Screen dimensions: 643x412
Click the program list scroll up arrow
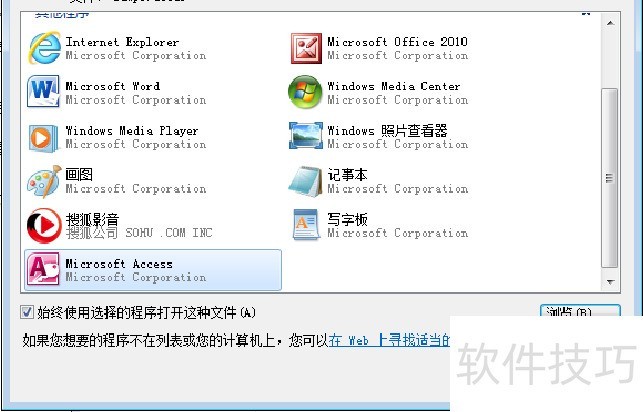610,23
